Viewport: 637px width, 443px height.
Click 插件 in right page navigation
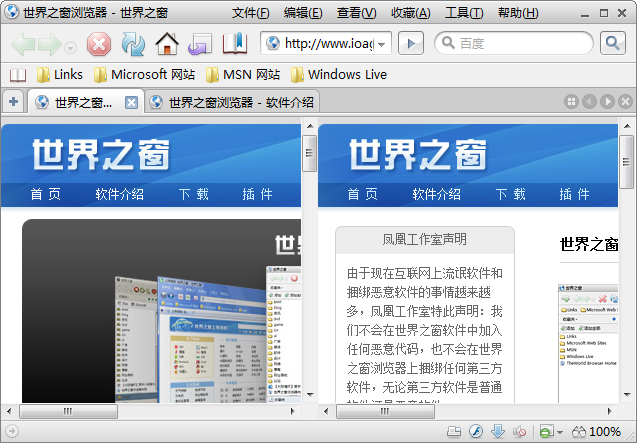click(574, 194)
